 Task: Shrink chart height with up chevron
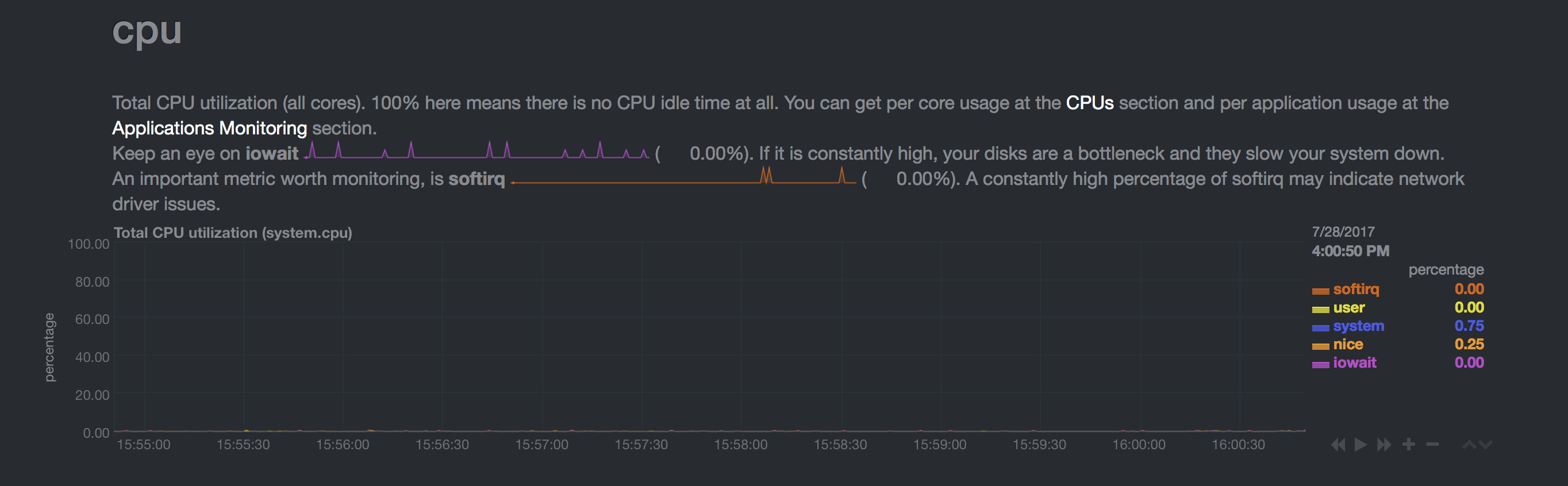coord(1469,445)
